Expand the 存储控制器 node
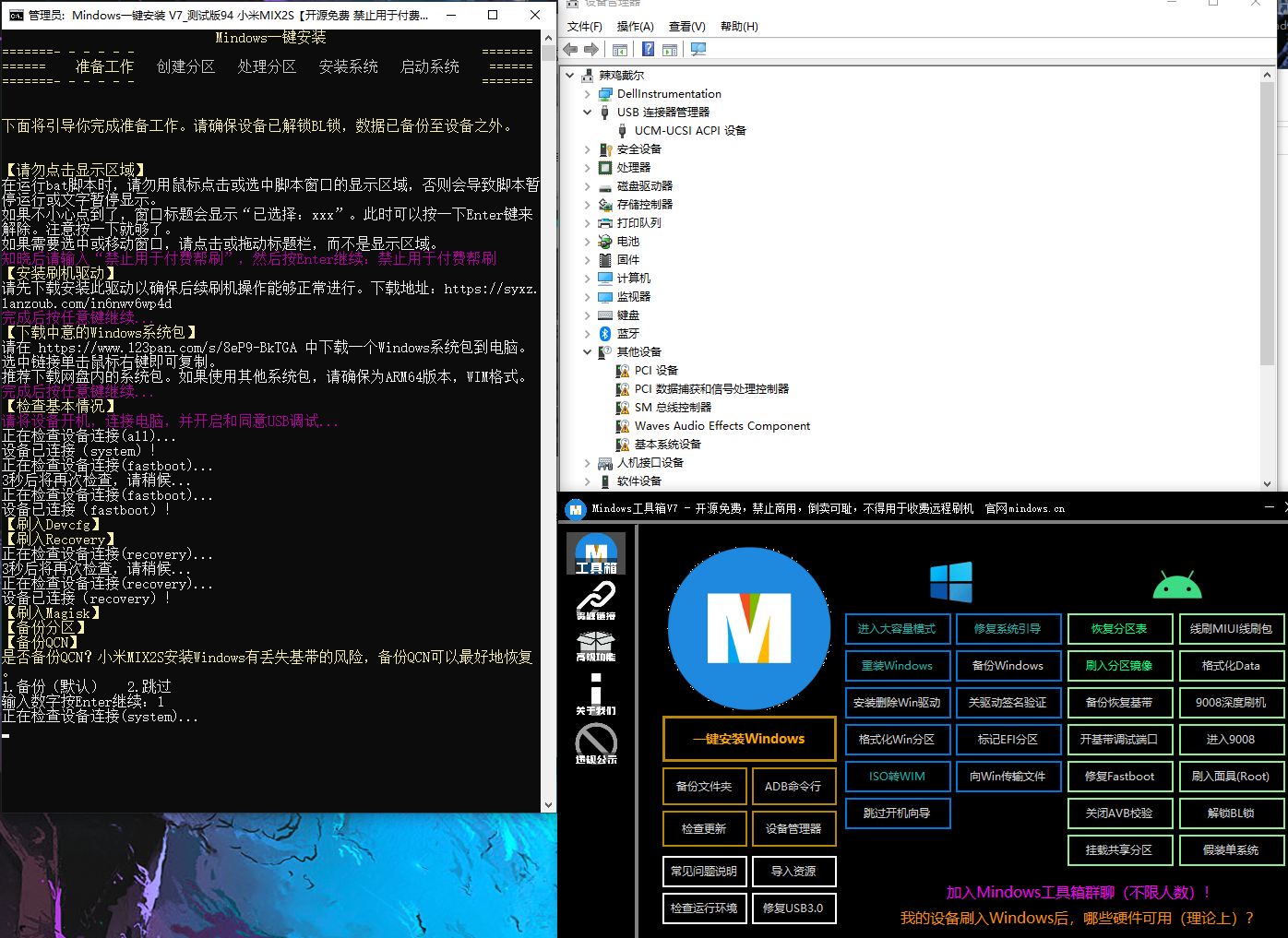 588,204
